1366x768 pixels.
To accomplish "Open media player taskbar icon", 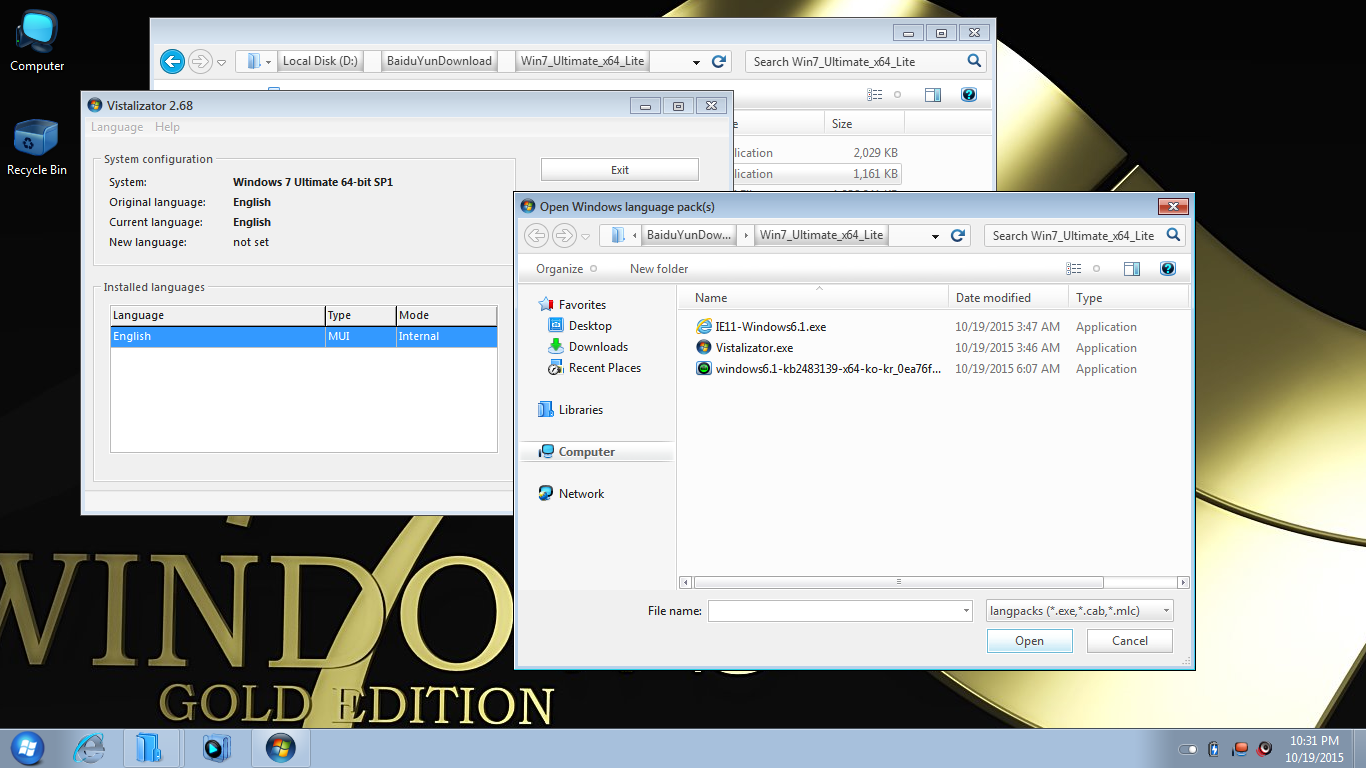I will [x=216, y=747].
